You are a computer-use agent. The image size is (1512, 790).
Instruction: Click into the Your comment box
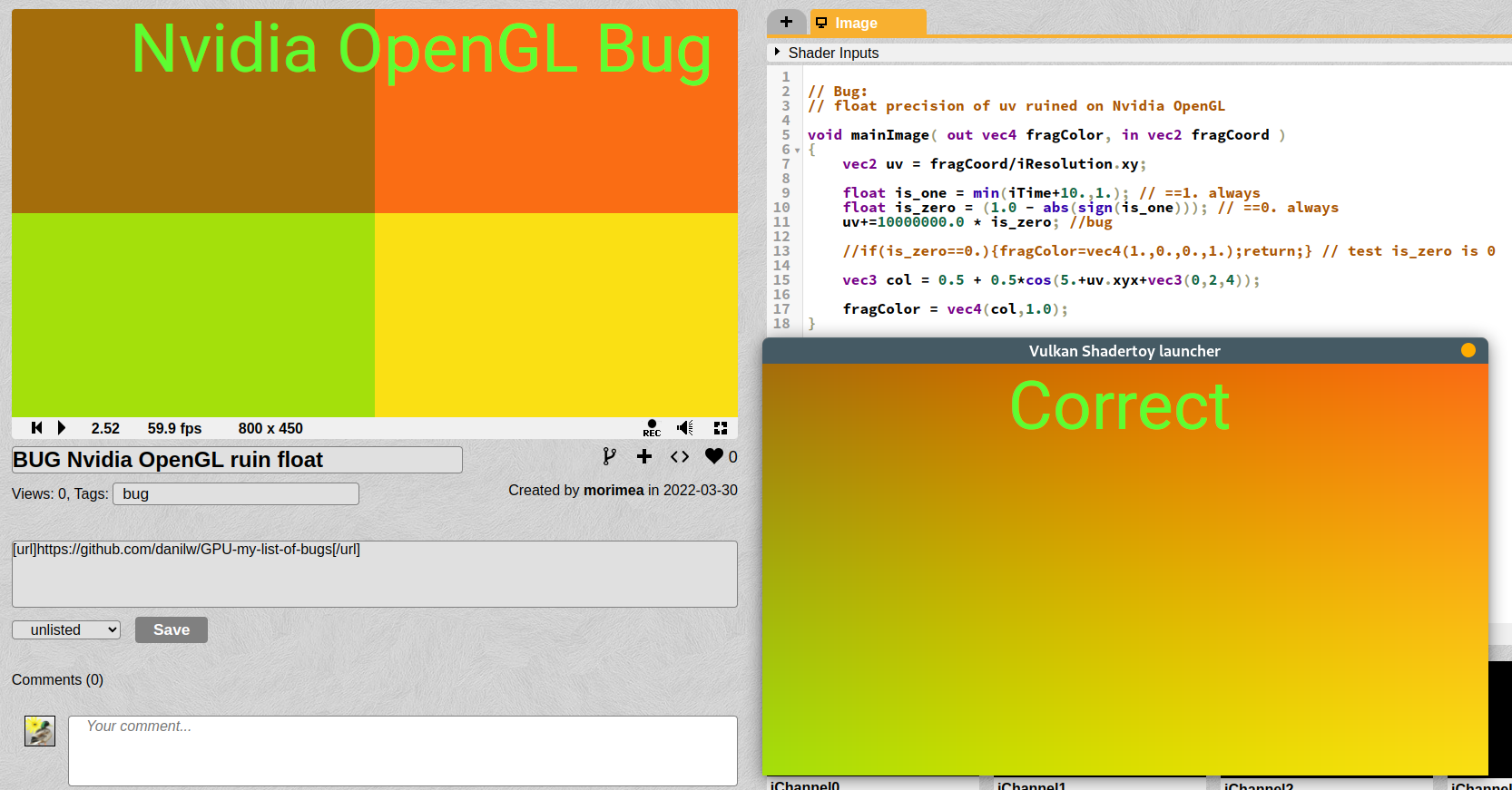click(403, 751)
